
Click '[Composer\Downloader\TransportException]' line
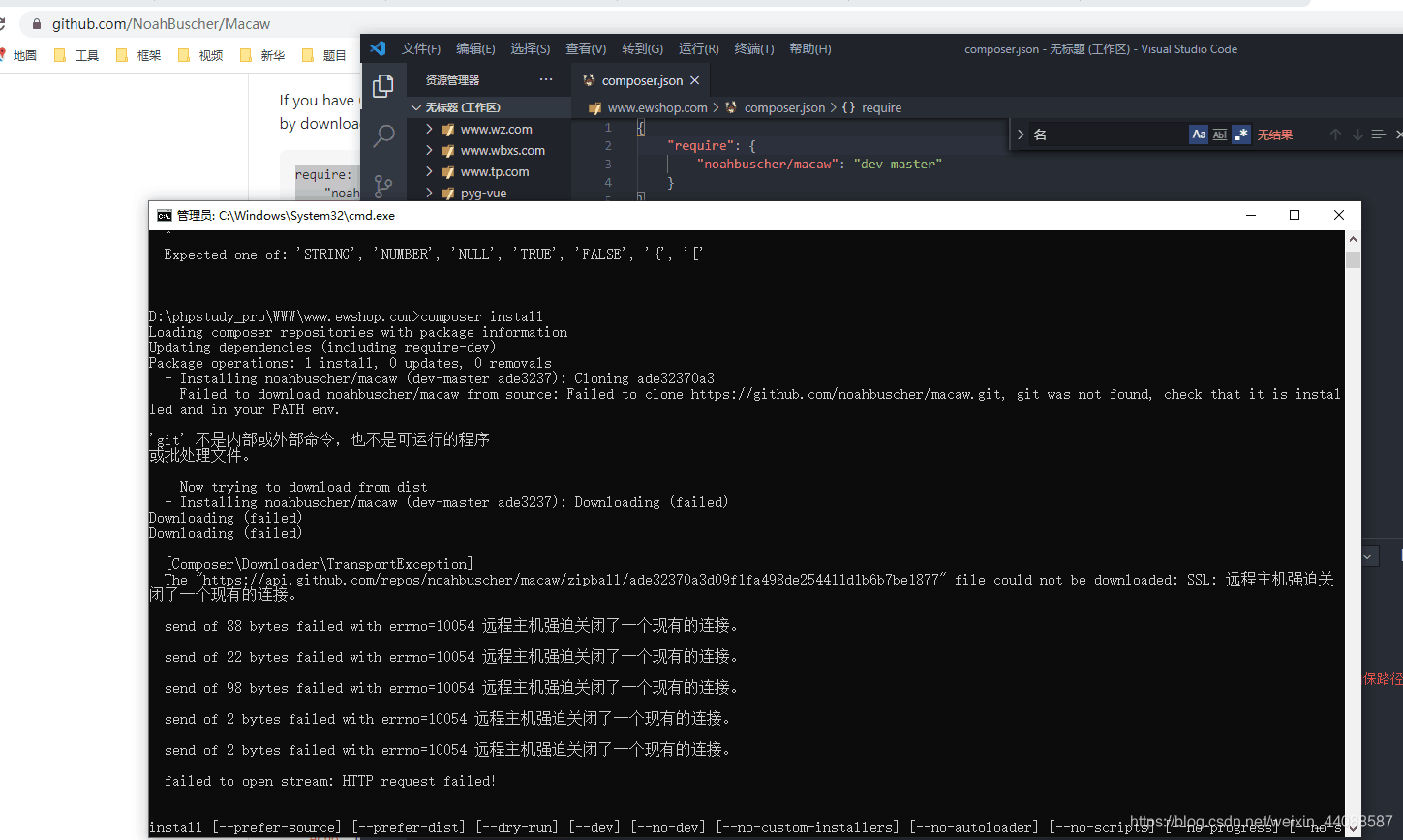point(320,564)
